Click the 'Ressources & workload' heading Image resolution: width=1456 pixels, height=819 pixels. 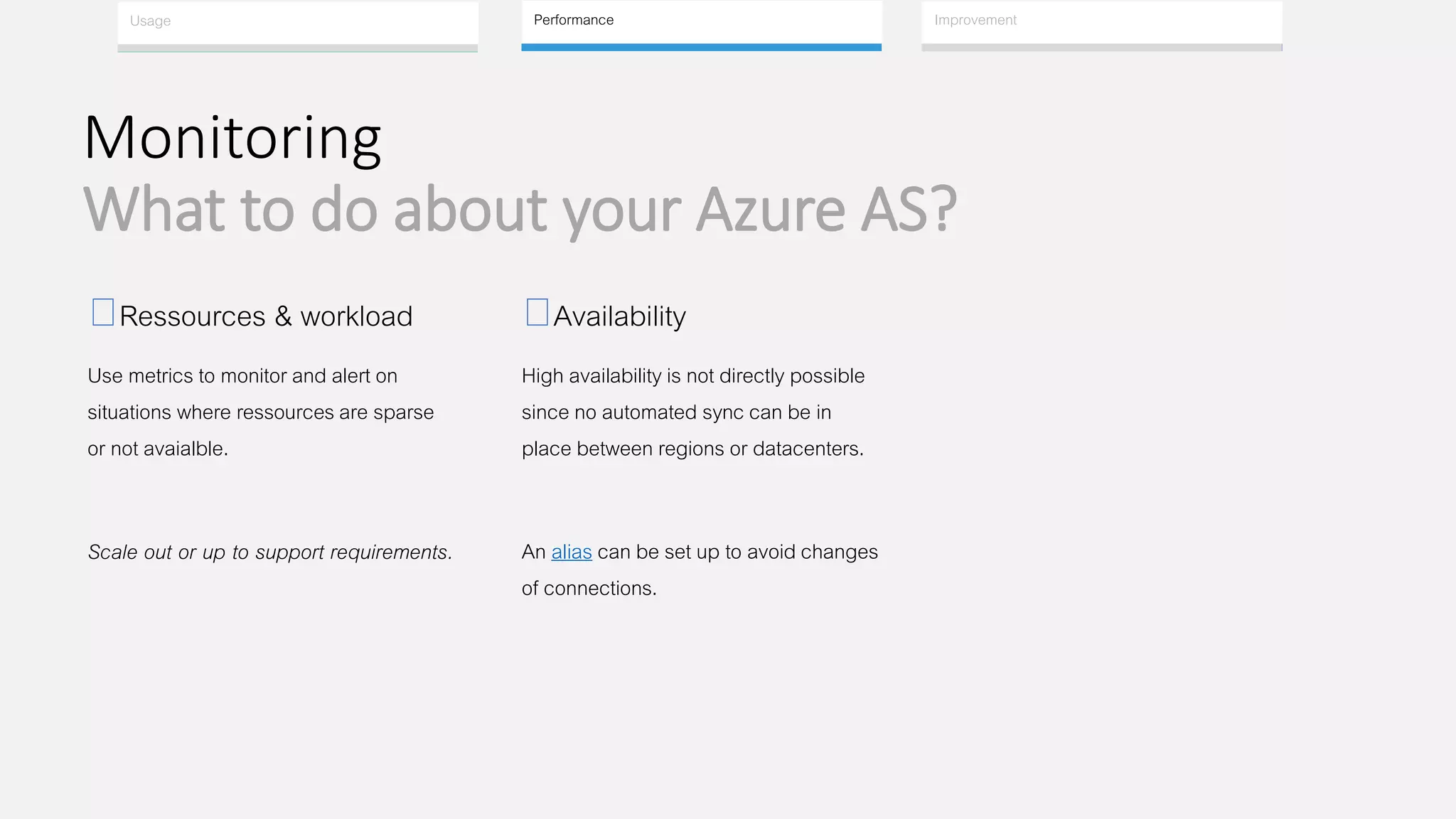(266, 316)
